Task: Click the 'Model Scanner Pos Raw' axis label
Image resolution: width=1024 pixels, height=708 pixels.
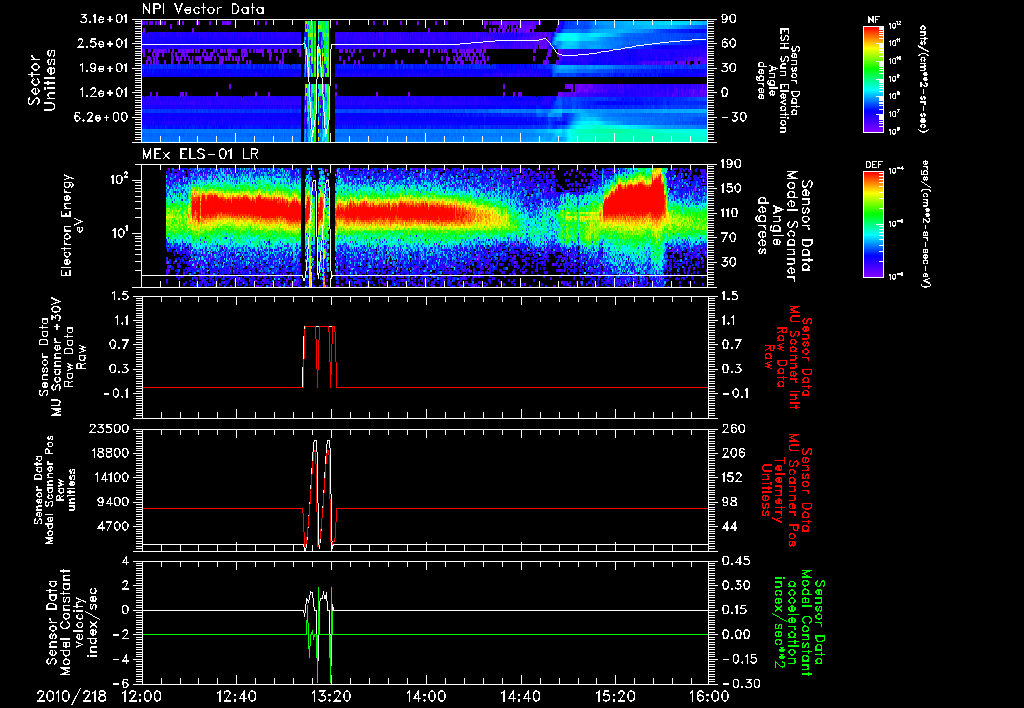Action: tap(55, 490)
